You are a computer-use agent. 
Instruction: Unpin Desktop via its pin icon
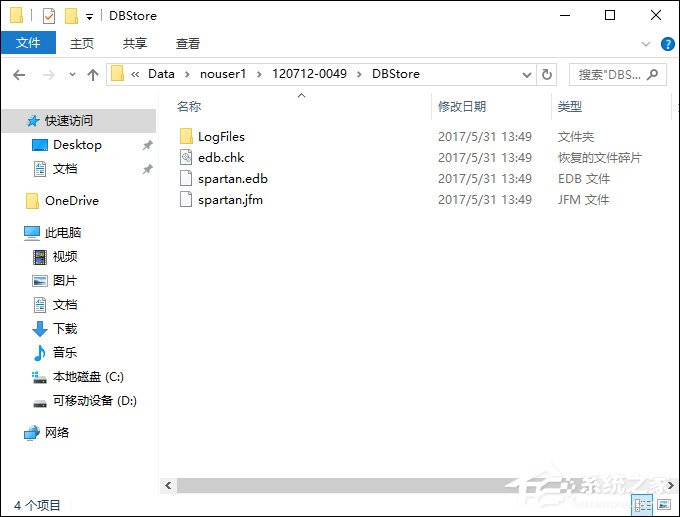pyautogui.click(x=147, y=145)
